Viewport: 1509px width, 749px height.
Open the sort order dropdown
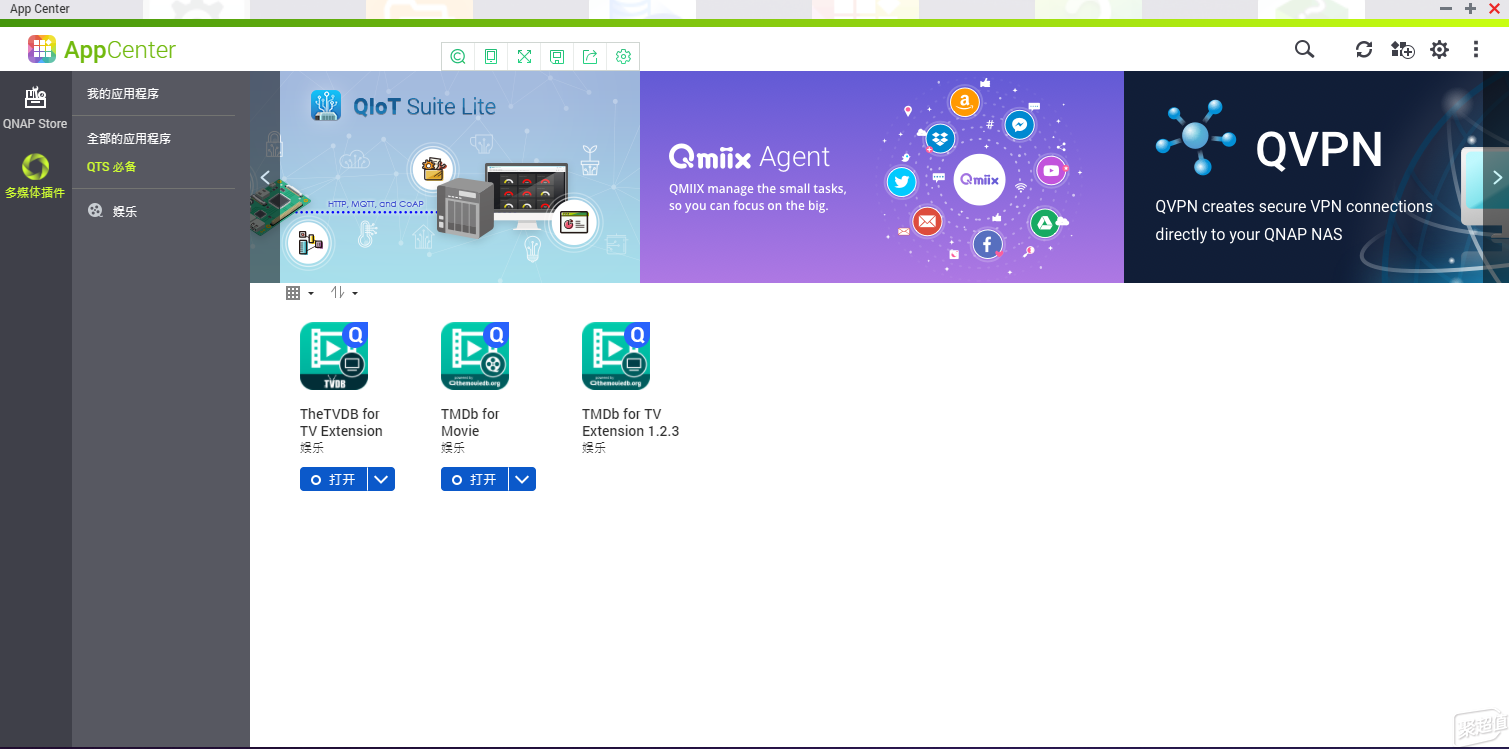pyautogui.click(x=344, y=293)
